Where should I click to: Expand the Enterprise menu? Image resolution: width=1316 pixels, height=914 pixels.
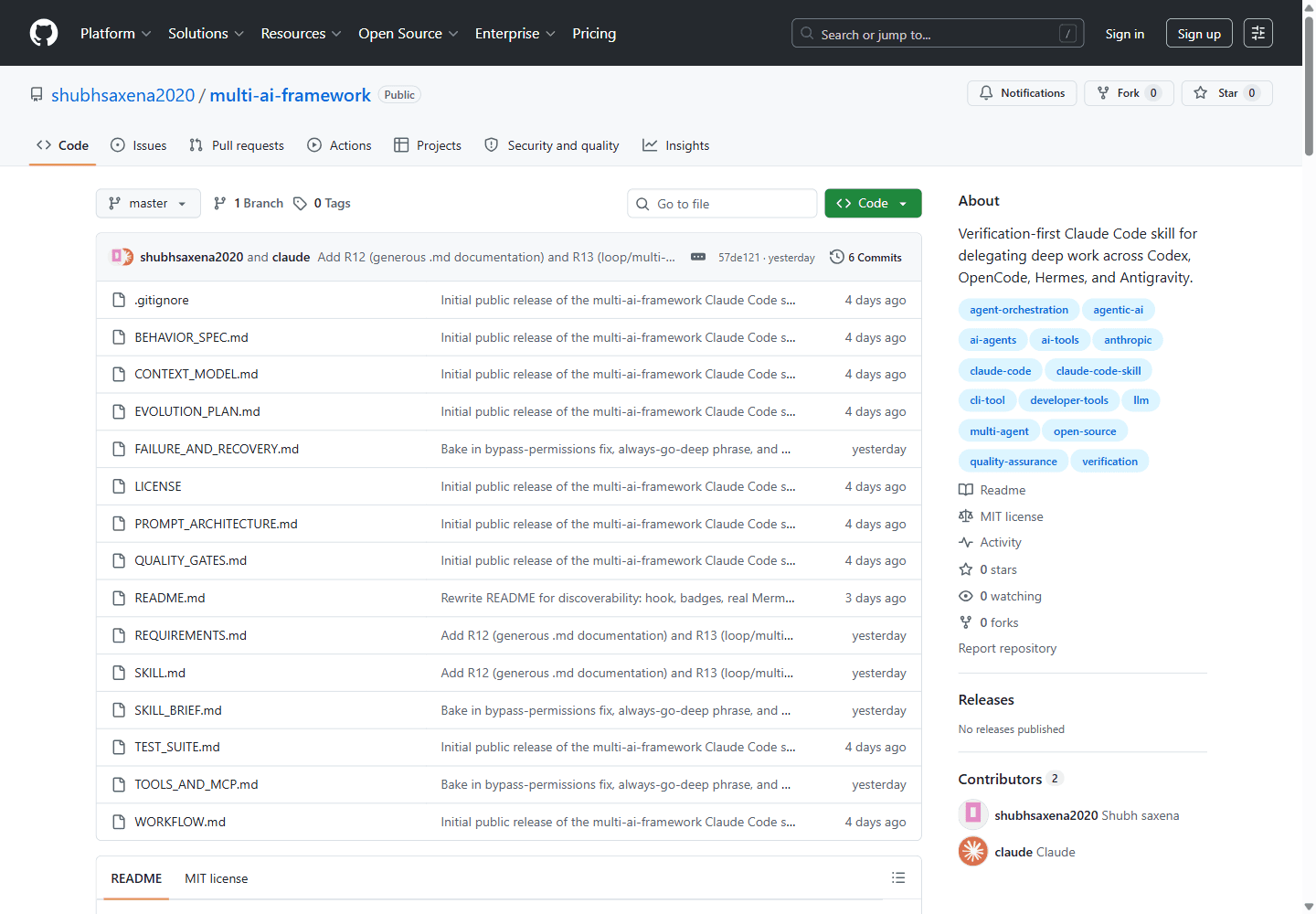(x=515, y=33)
